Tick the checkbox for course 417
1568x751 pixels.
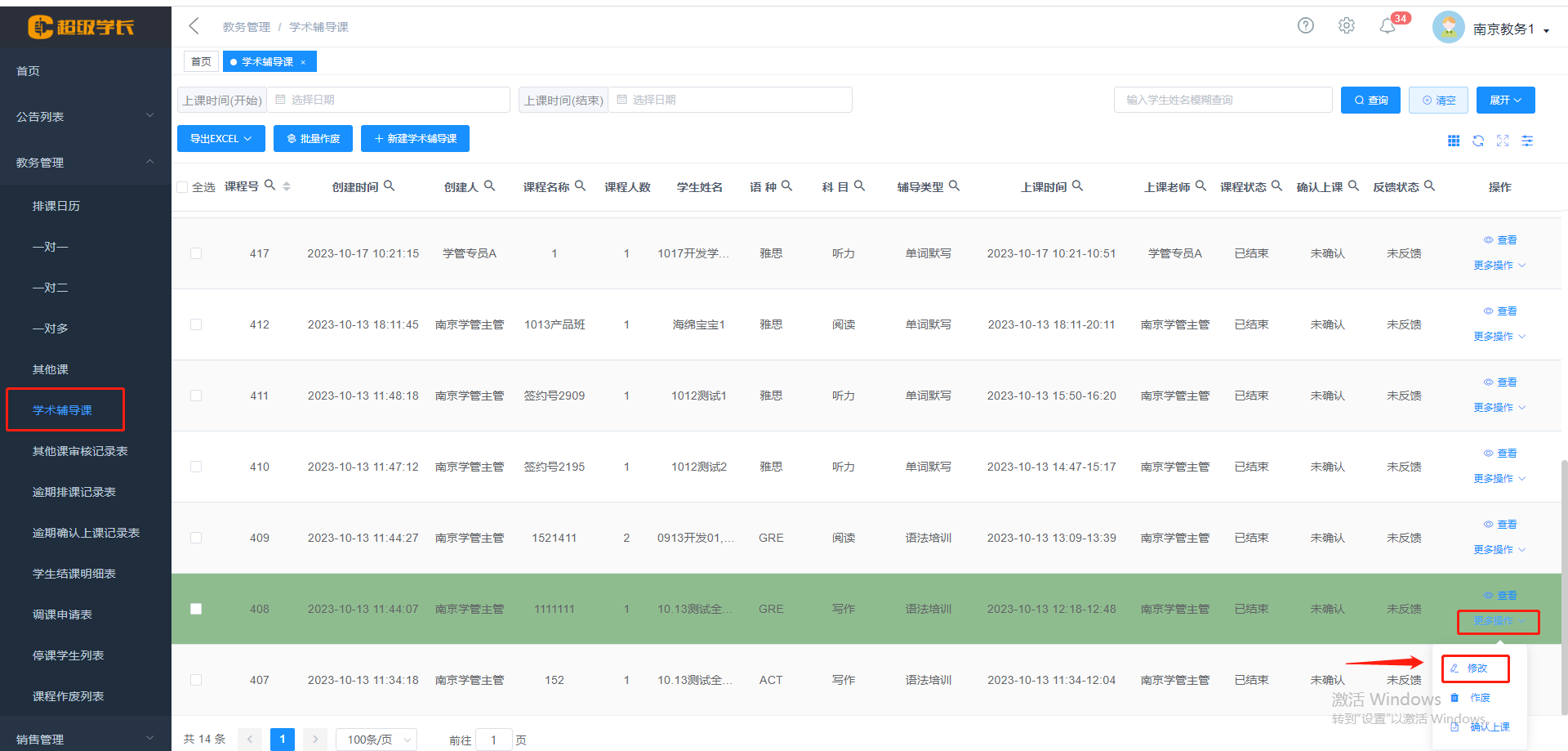pyautogui.click(x=196, y=253)
